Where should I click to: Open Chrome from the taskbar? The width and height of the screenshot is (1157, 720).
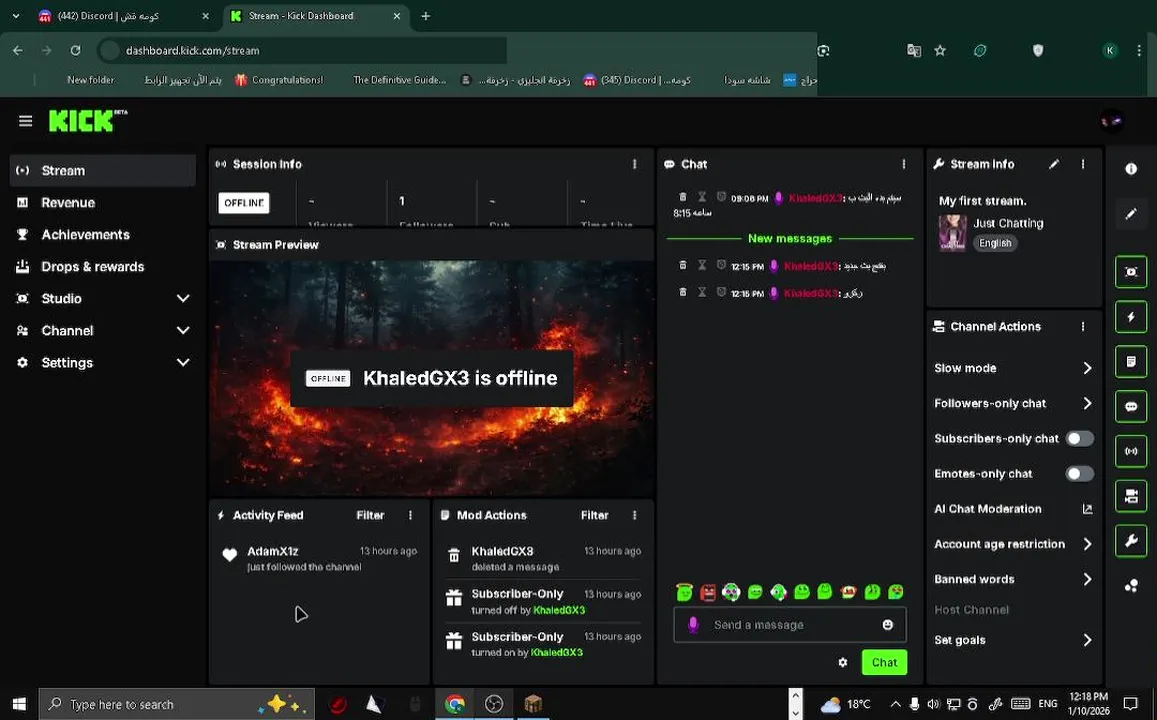coord(455,704)
